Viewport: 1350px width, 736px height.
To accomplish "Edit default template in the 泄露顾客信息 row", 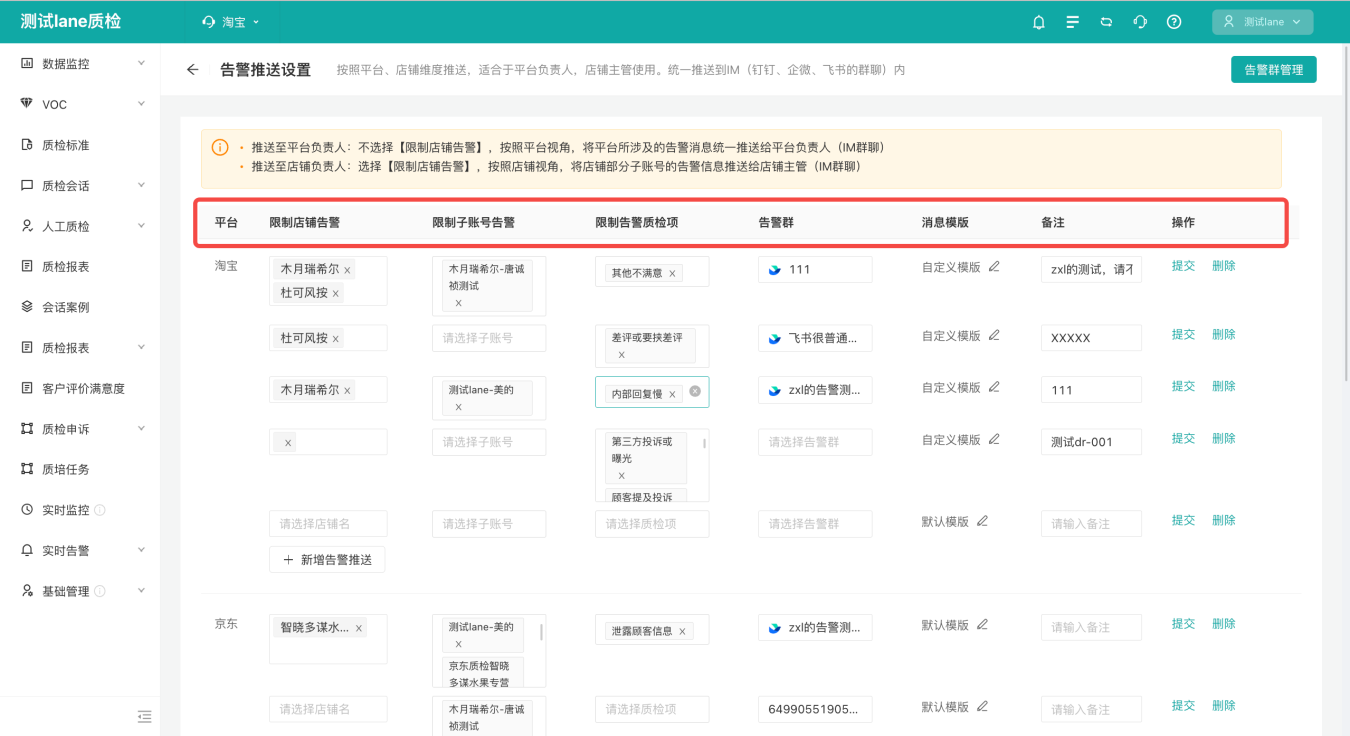I will [982, 624].
